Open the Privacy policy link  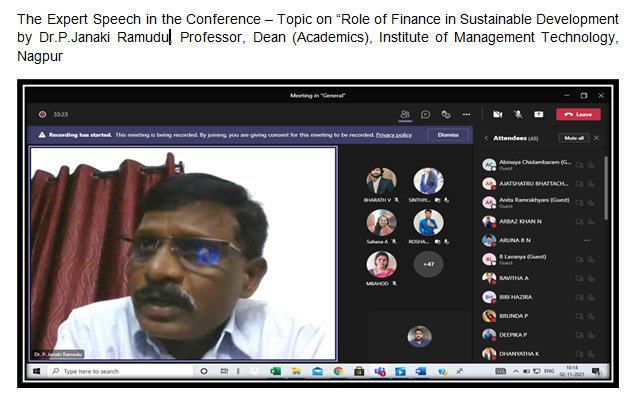(394, 135)
